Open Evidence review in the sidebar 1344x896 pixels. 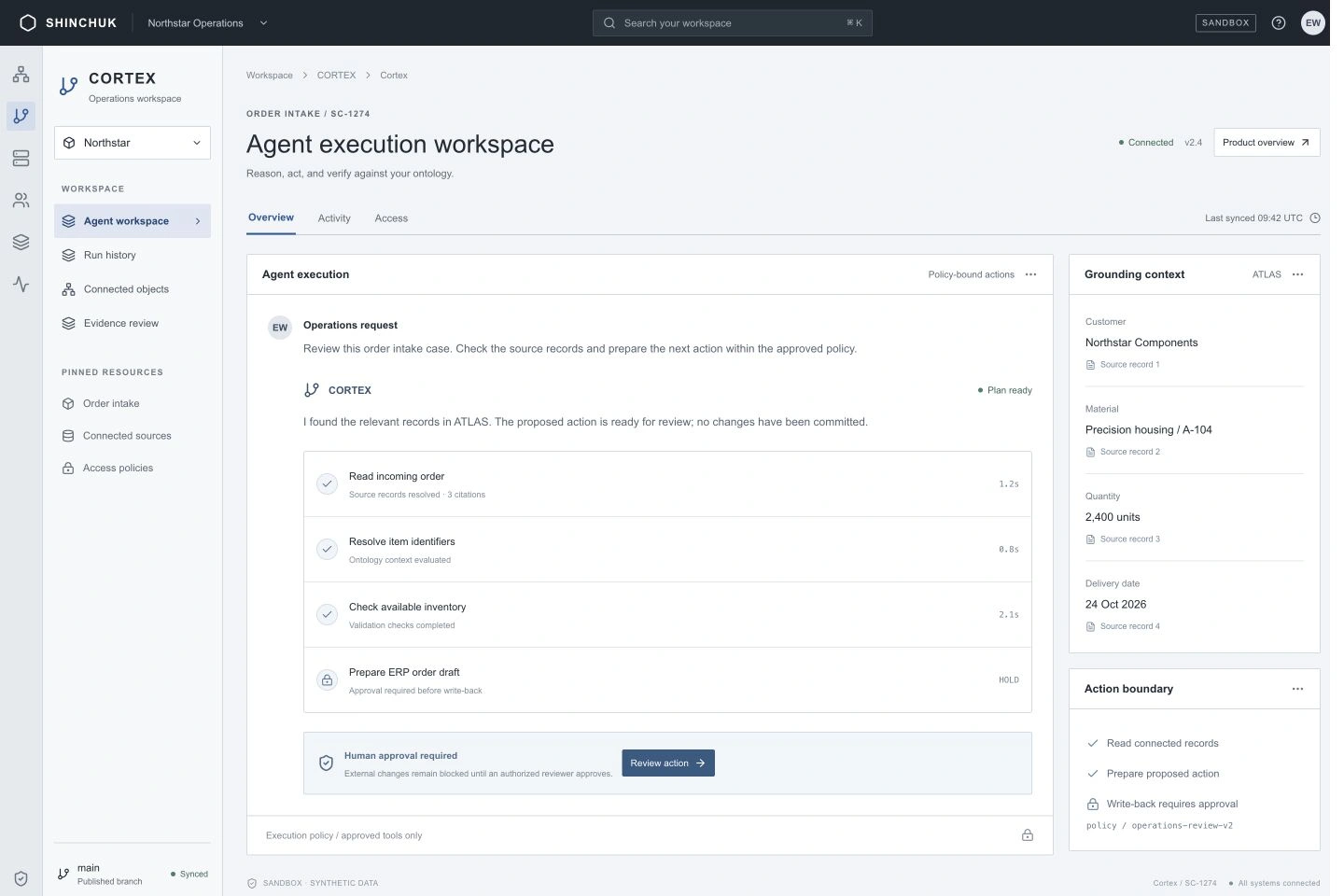[x=133, y=323]
